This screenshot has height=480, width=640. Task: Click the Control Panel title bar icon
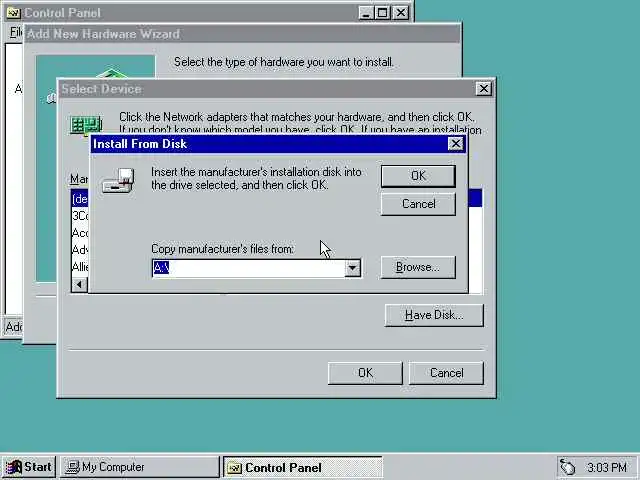pos(13,13)
